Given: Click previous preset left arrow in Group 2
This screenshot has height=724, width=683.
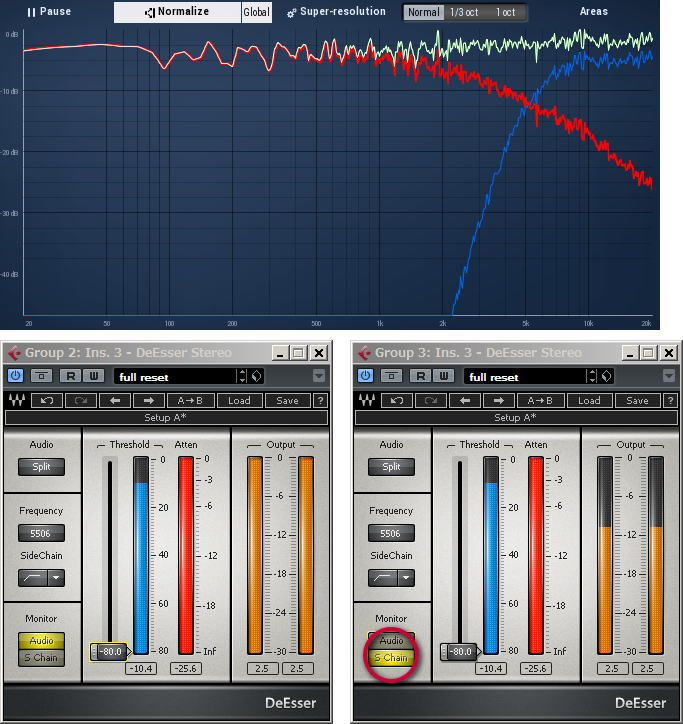Looking at the screenshot, I should 115,401.
